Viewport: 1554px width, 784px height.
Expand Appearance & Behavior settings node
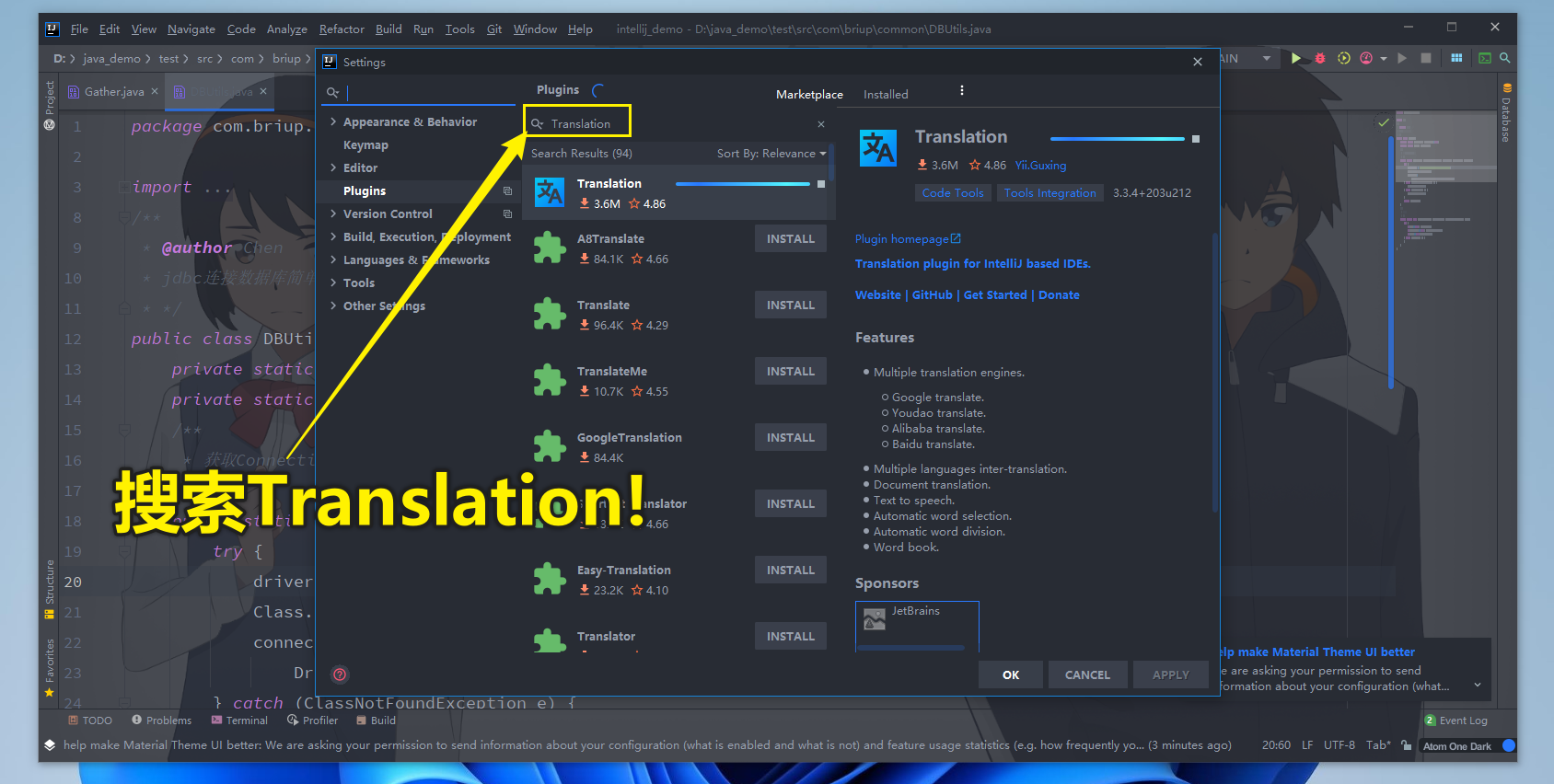tap(333, 121)
